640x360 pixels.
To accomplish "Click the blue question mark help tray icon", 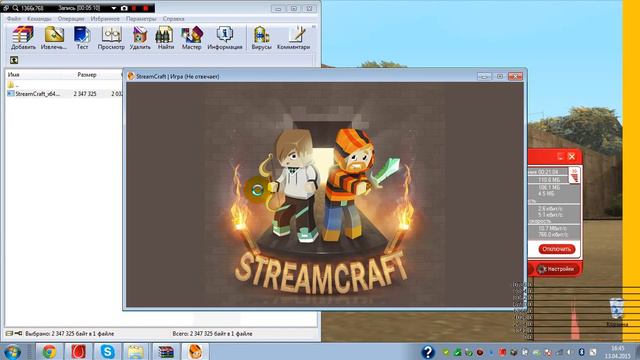I will tap(427, 351).
